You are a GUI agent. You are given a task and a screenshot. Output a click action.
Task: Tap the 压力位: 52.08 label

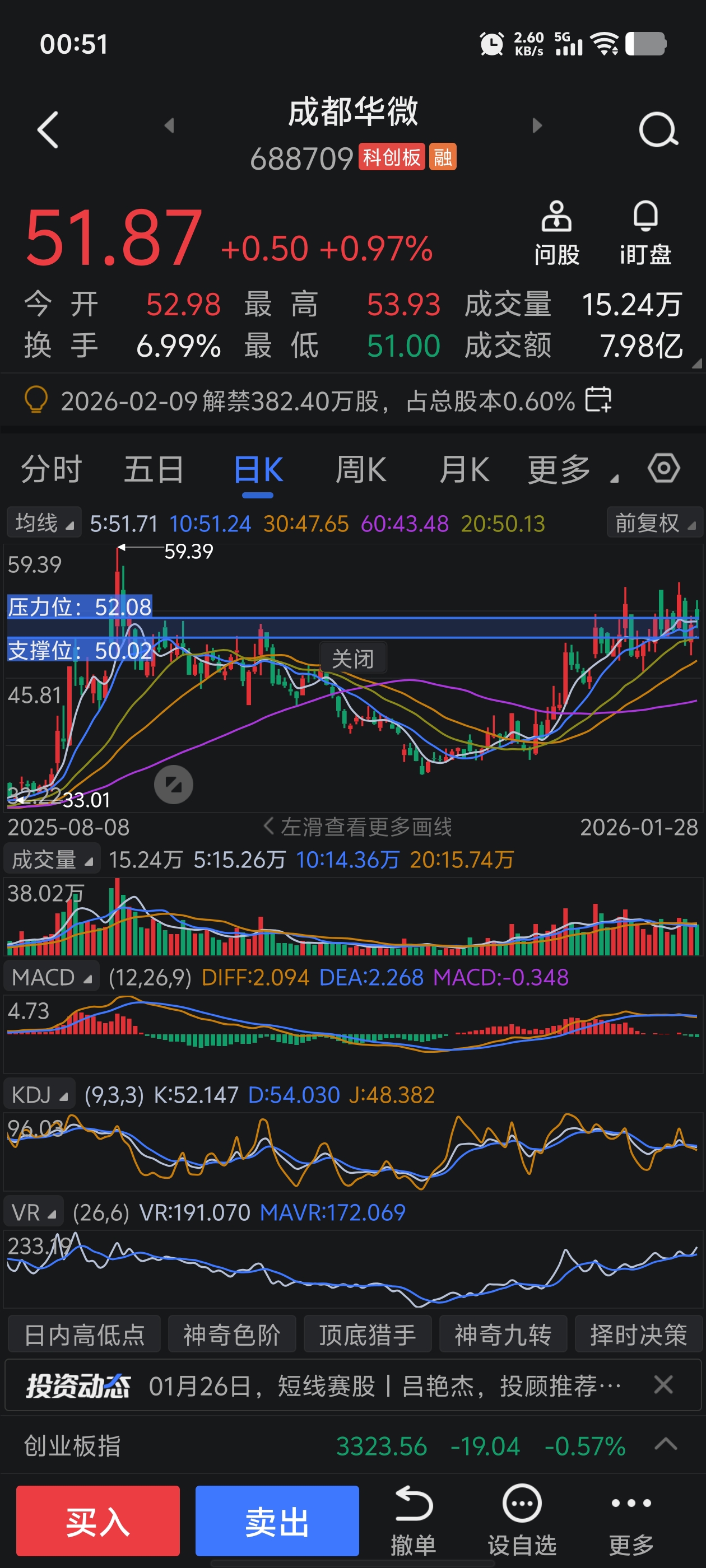79,607
